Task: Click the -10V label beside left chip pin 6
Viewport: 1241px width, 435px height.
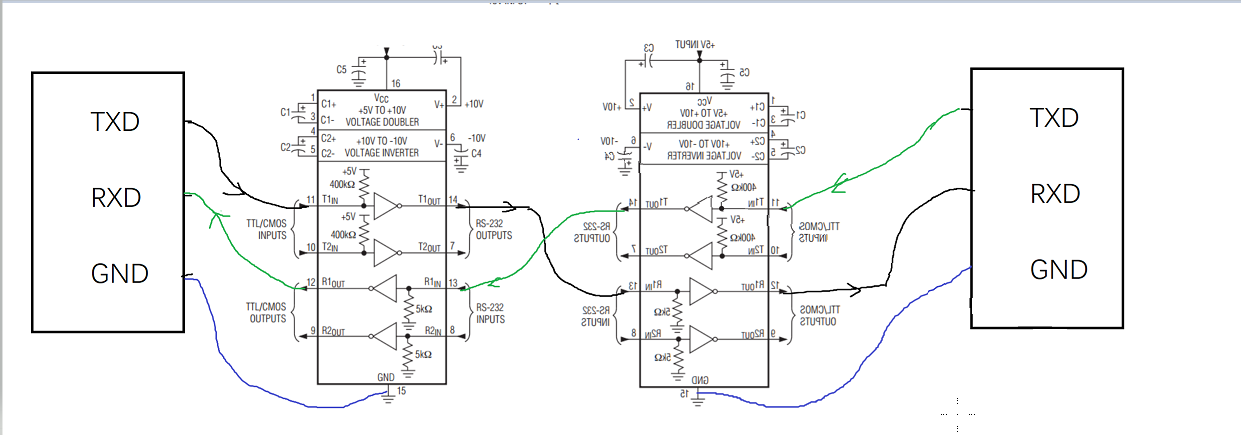Action: tap(476, 138)
